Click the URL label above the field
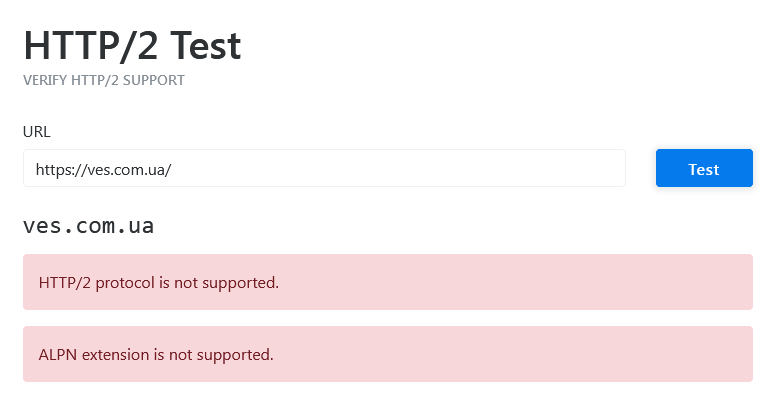Image resolution: width=778 pixels, height=409 pixels. [37, 131]
